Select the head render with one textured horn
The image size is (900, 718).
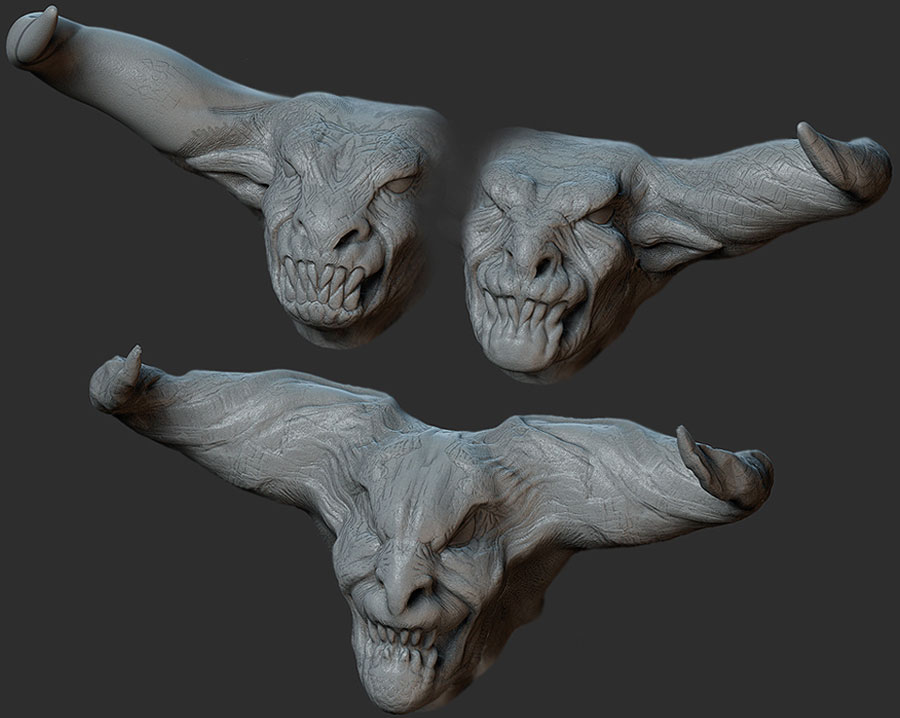[x=677, y=253]
